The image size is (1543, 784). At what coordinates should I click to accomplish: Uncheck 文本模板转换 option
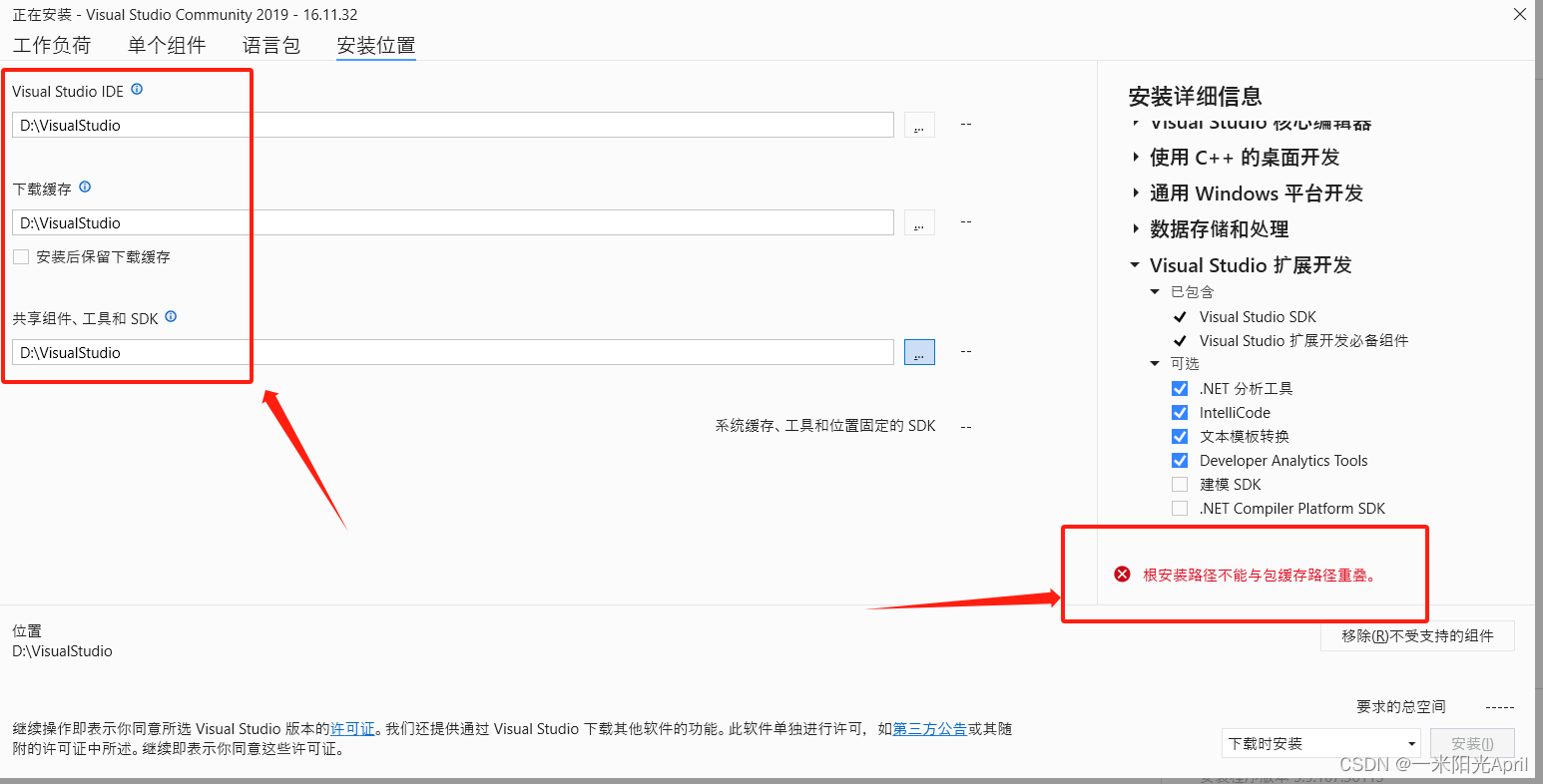pos(1180,436)
